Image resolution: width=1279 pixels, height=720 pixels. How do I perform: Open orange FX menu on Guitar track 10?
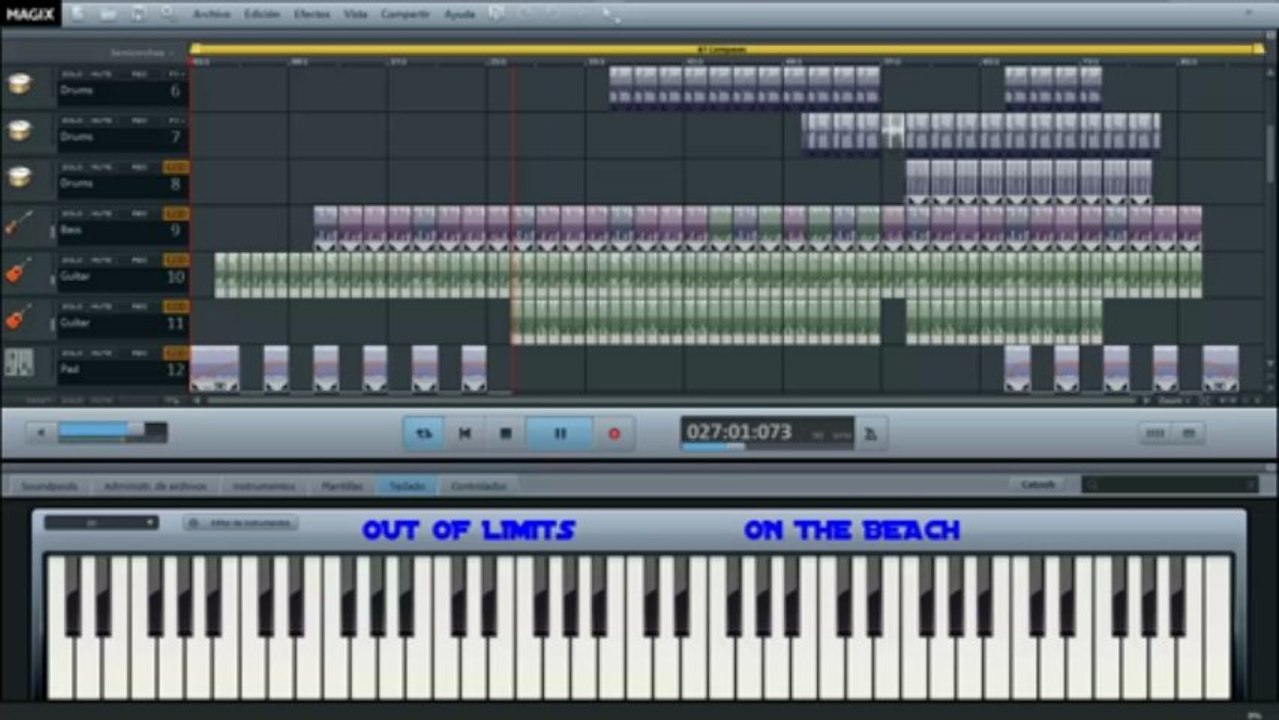176,260
